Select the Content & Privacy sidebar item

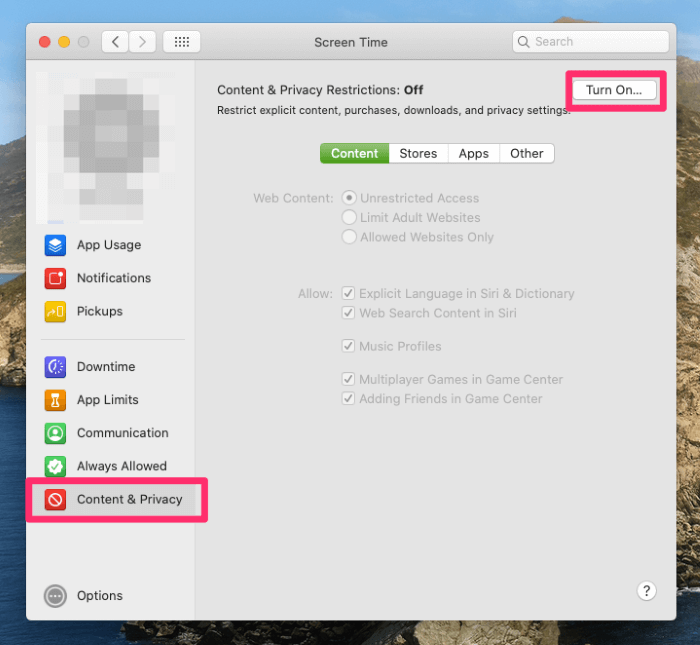point(116,499)
